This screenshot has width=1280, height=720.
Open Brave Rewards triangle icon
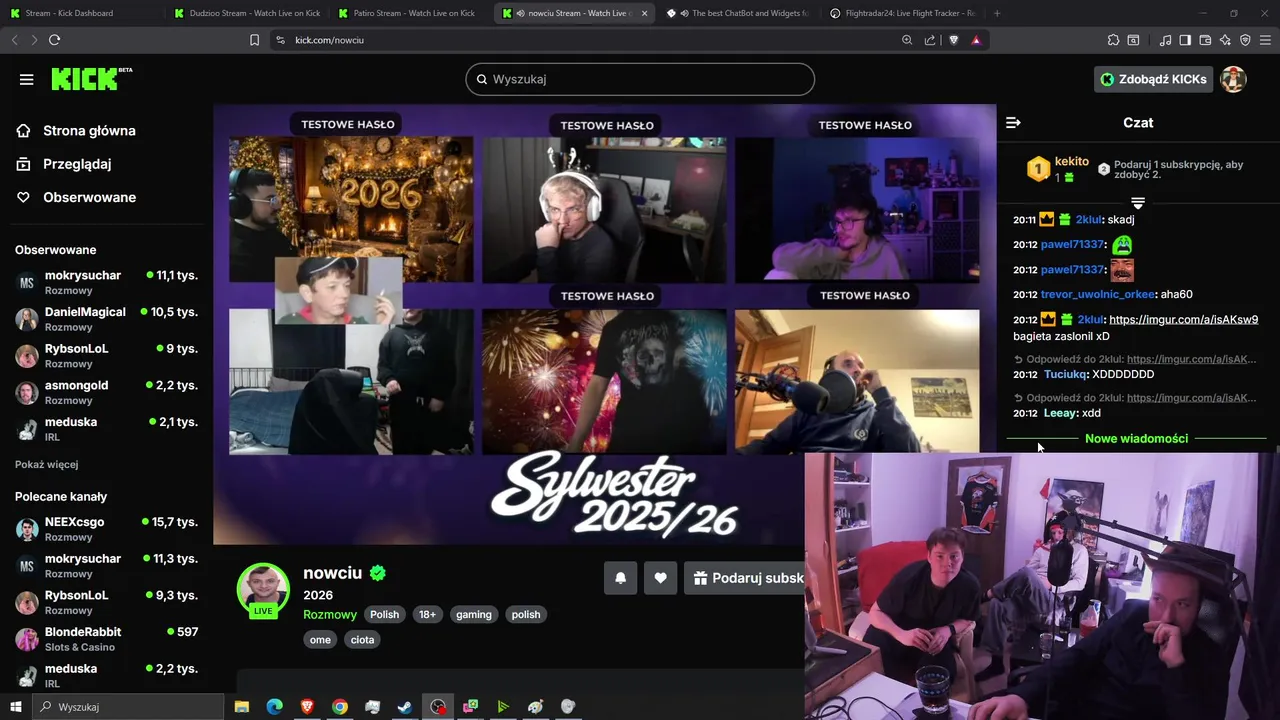(x=976, y=40)
